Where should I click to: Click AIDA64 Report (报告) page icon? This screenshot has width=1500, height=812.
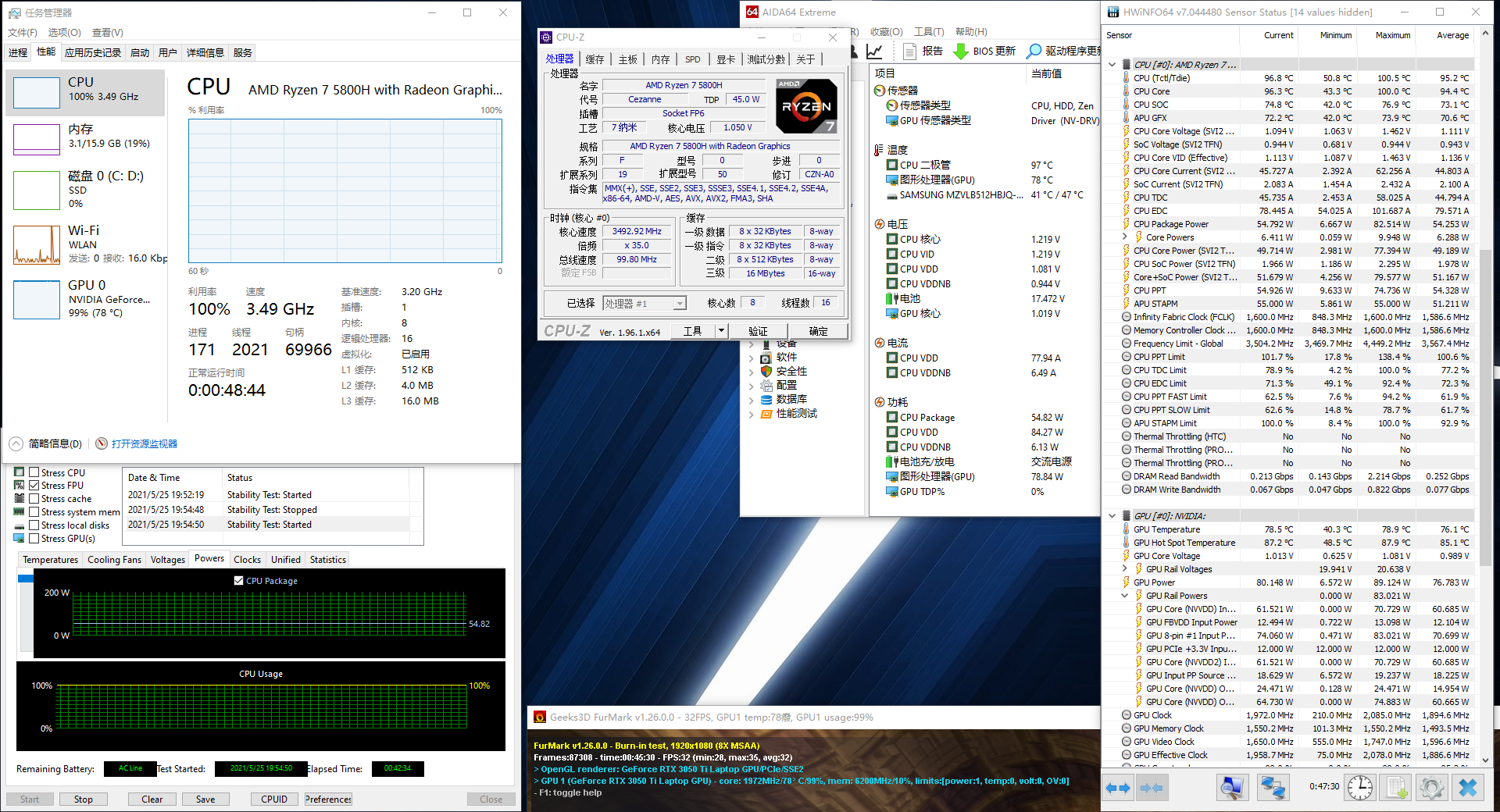click(909, 52)
